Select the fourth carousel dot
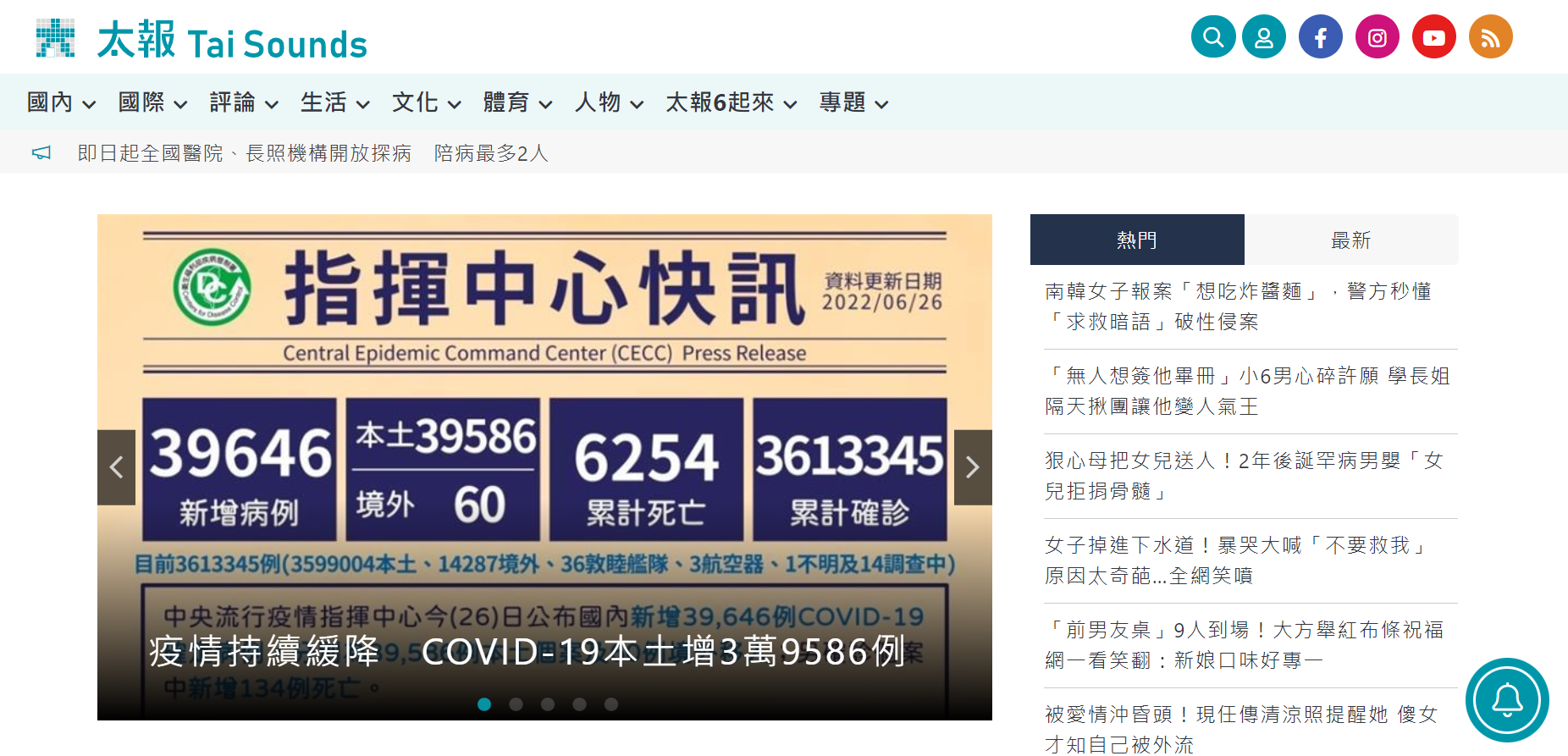1568x756 pixels. [x=579, y=704]
